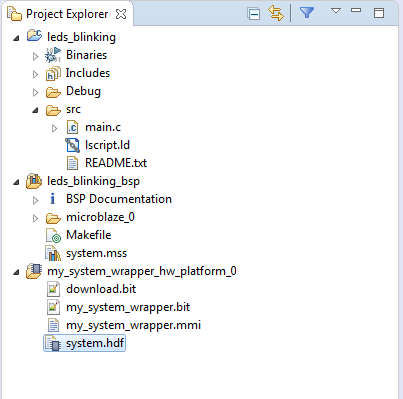Select the BSP Documentation label
403x399 pixels.
[x=119, y=199]
